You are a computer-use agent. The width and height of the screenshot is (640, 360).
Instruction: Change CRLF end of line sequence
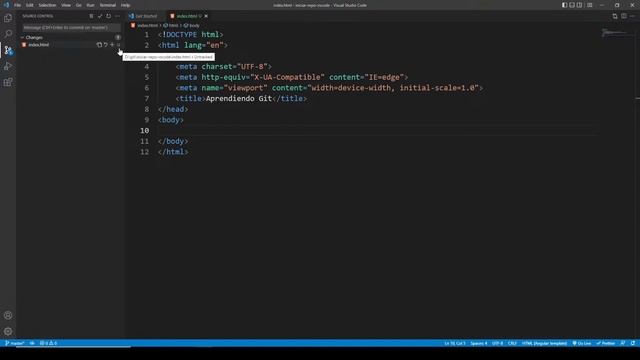click(512, 343)
